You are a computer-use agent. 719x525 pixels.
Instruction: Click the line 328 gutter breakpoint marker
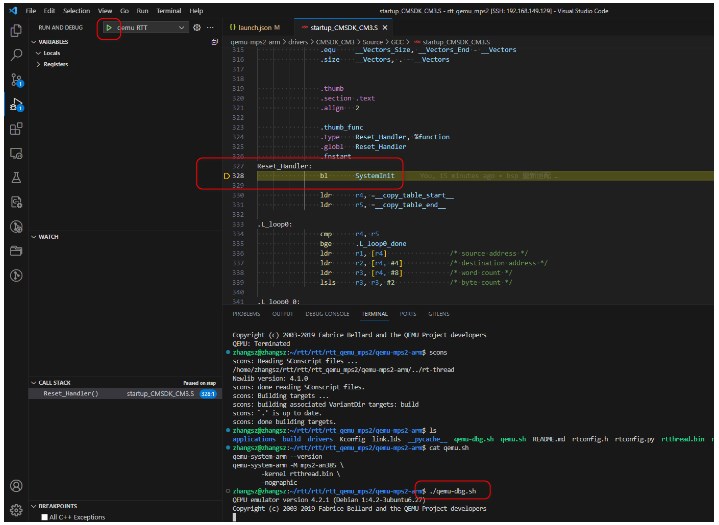click(228, 176)
